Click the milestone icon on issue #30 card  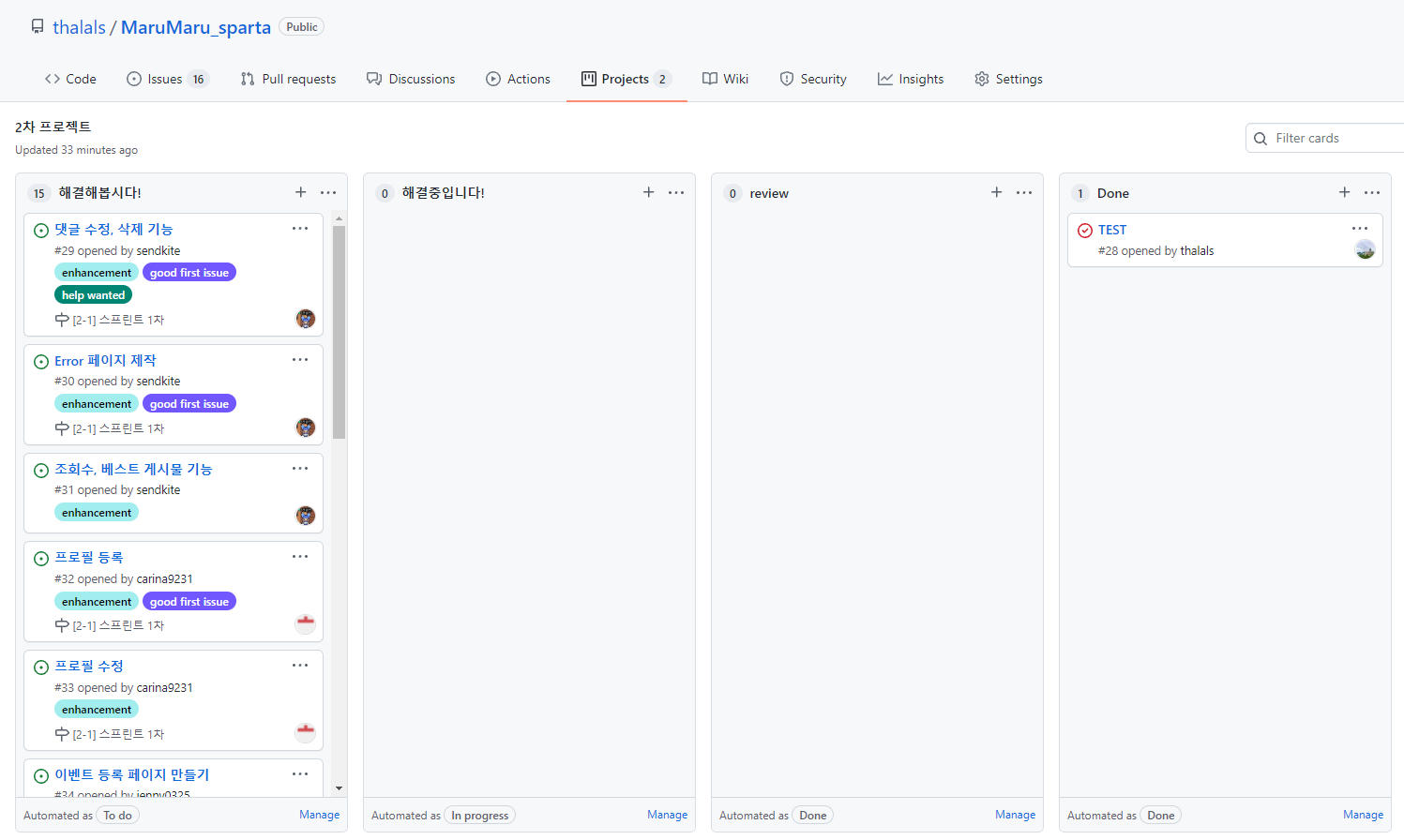pyautogui.click(x=62, y=428)
